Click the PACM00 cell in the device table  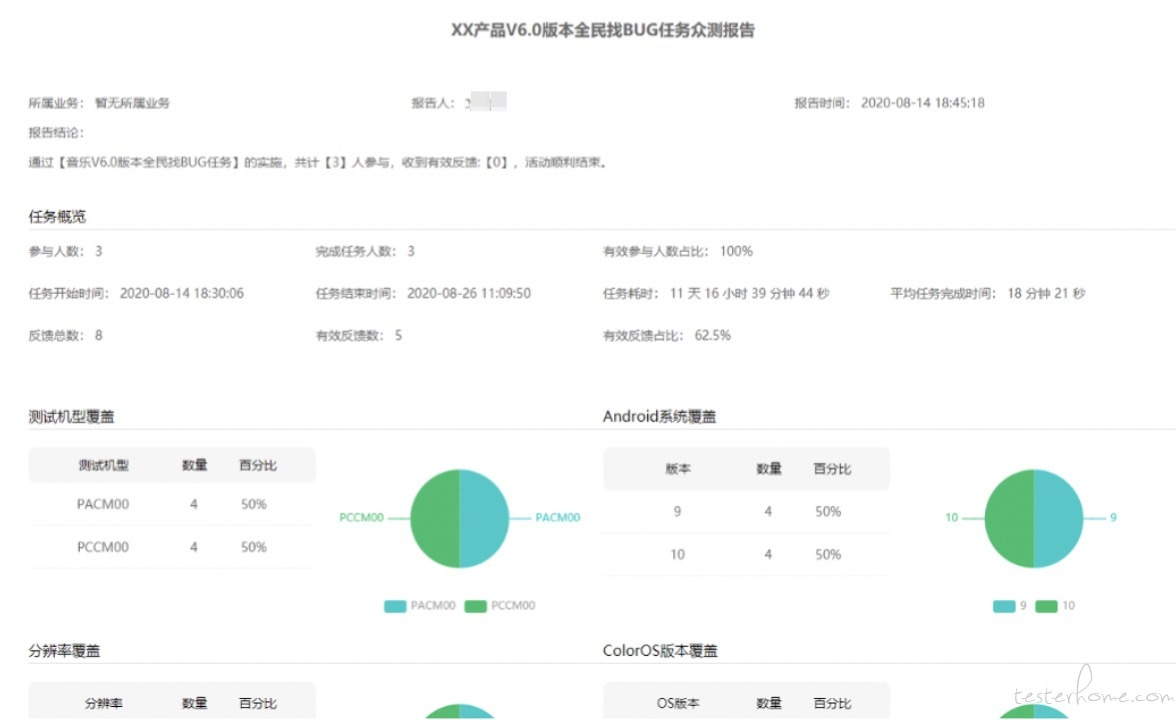[103, 505]
